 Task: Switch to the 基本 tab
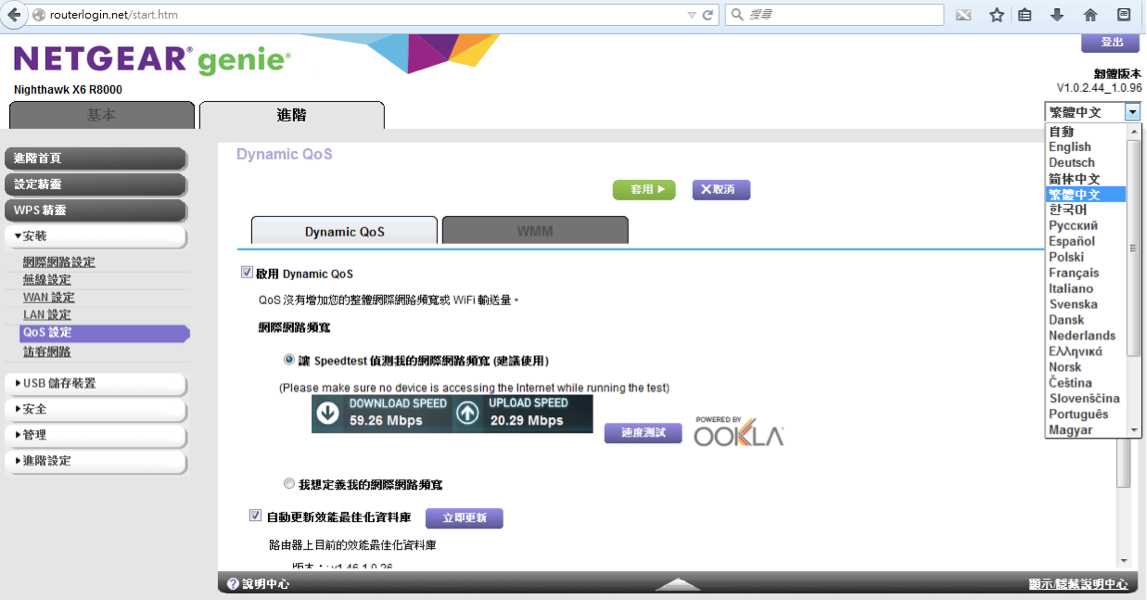102,116
